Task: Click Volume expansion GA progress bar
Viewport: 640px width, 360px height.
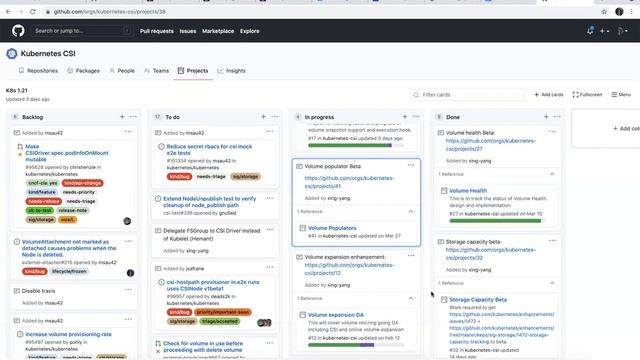Action: 356,345
